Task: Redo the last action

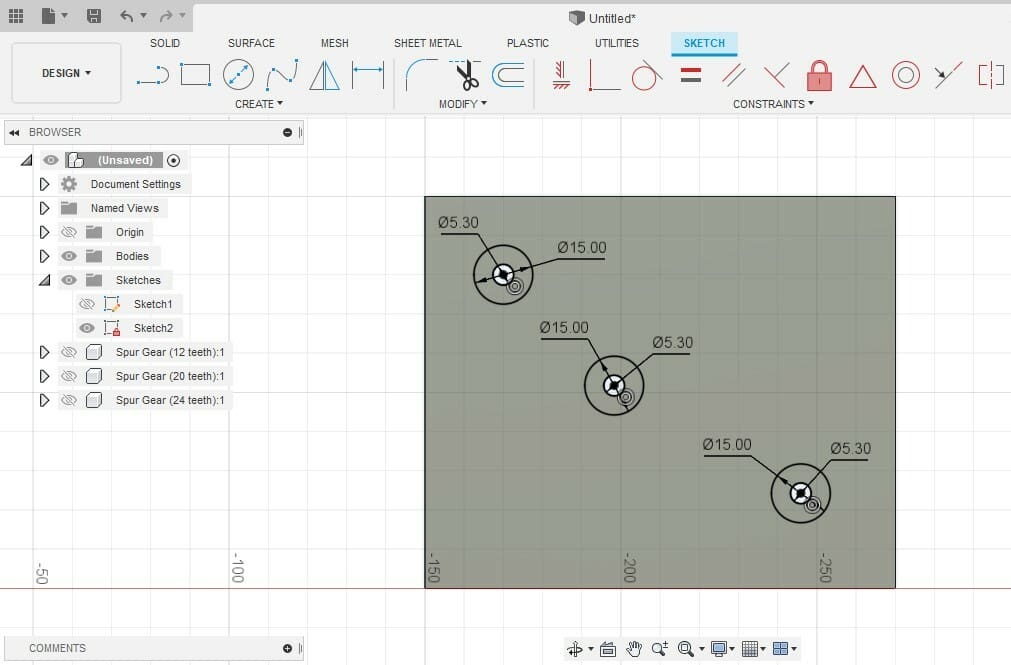Action: [x=166, y=15]
